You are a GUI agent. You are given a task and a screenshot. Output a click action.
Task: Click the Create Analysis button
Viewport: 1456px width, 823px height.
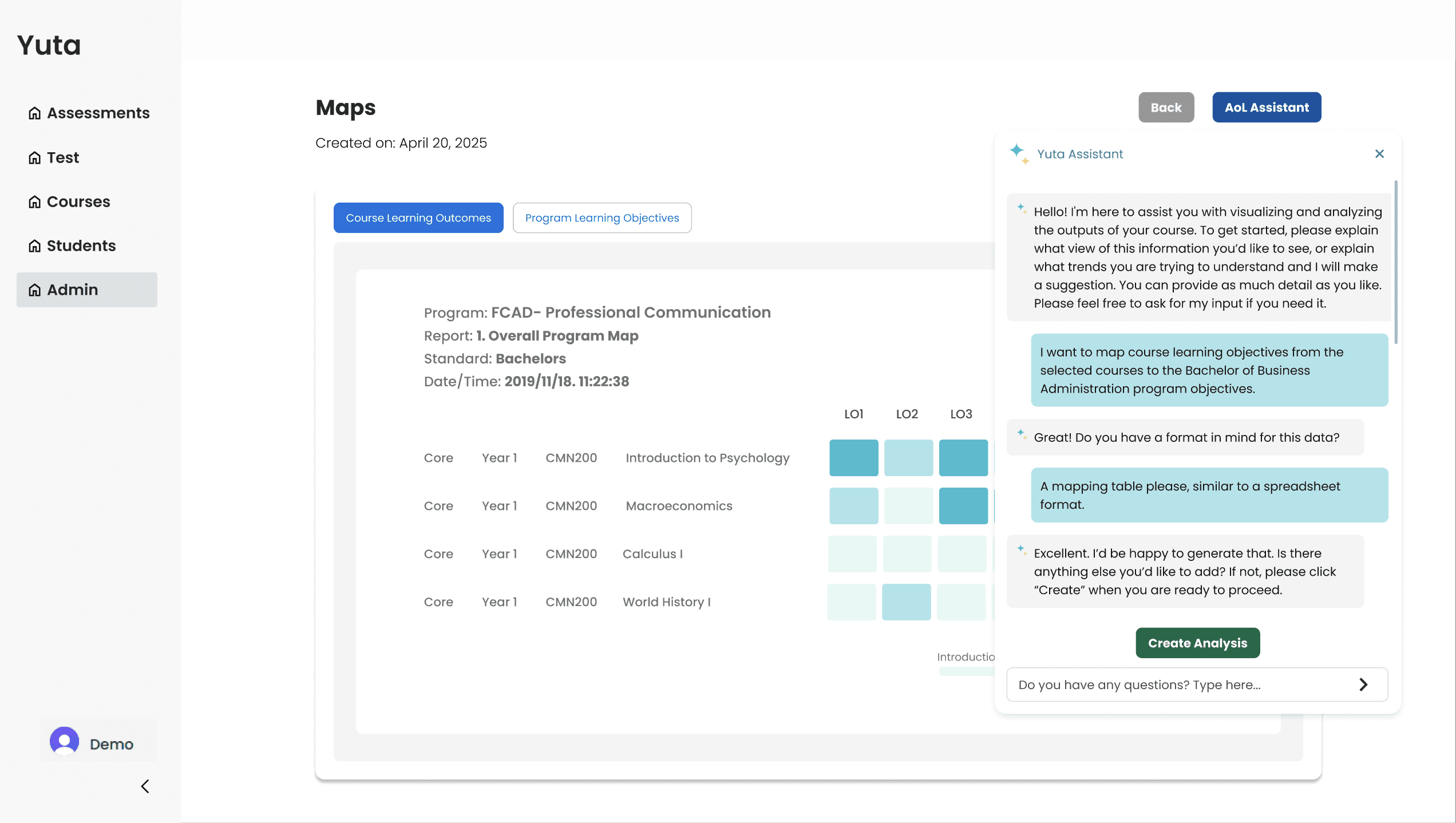point(1197,643)
